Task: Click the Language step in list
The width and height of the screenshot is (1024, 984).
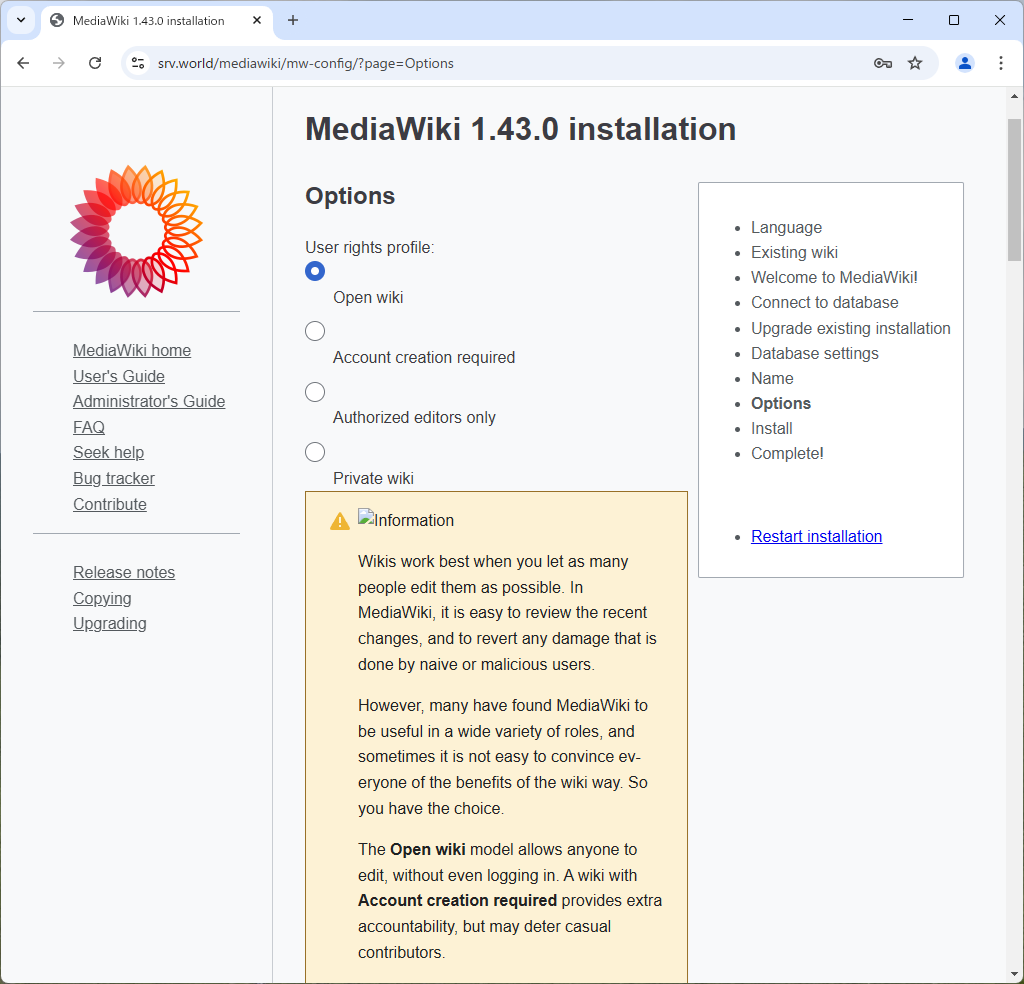Action: pyautogui.click(x=786, y=227)
